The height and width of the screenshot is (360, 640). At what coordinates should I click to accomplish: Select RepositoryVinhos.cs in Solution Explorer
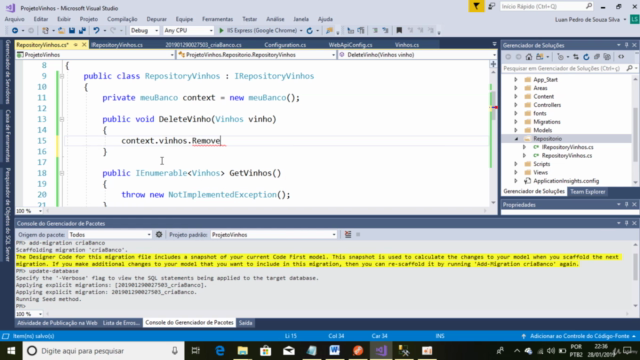click(567, 156)
